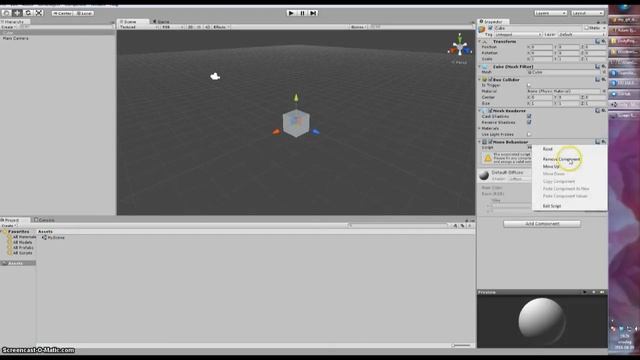Viewport: 640px width, 360px height.
Task: Select the Scale tool in toolbar
Action: pyautogui.click(x=39, y=13)
